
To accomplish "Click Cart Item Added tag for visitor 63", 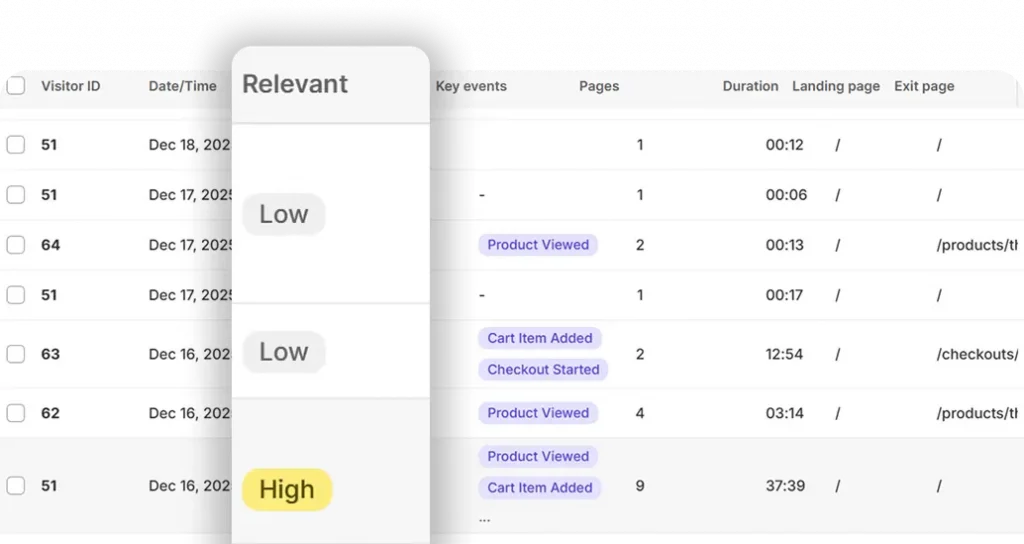I will click(x=540, y=338).
